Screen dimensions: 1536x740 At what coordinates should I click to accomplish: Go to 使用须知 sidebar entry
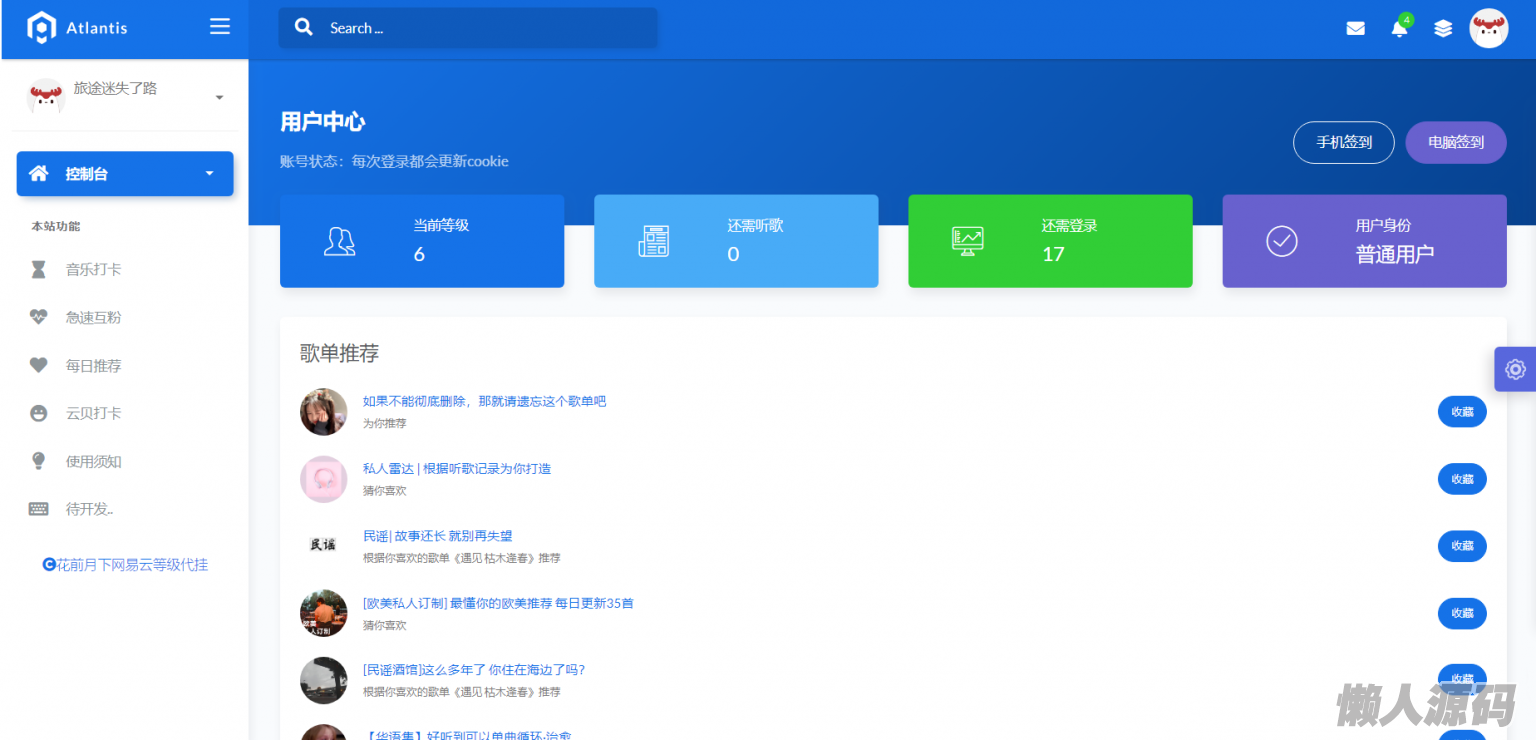[93, 462]
